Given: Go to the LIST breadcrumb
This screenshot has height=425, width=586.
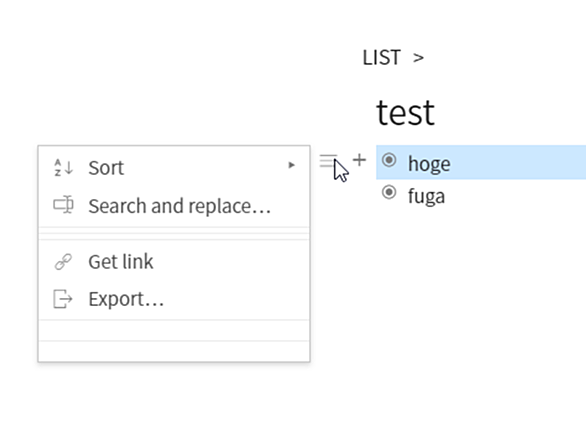Looking at the screenshot, I should (x=382, y=58).
